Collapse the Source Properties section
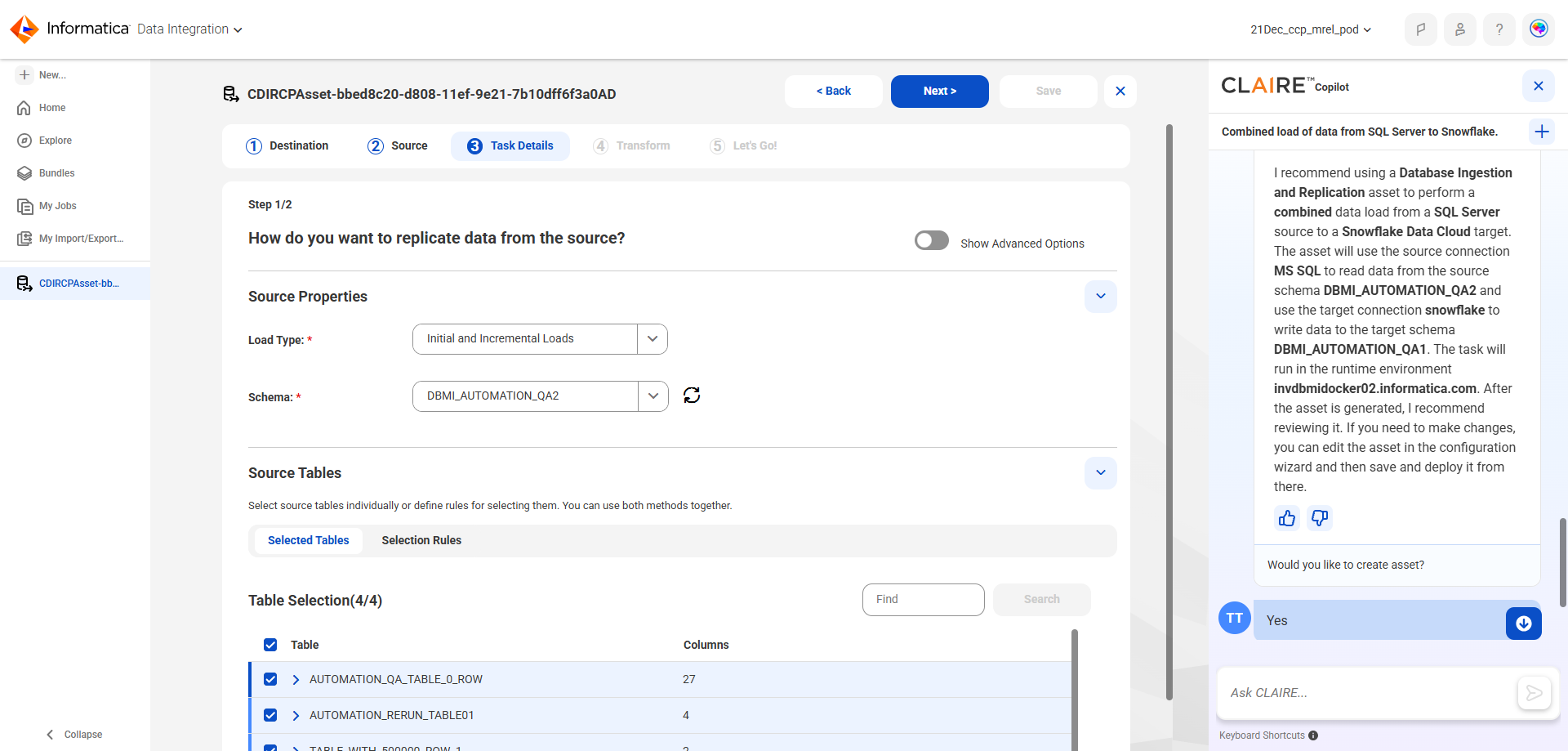This screenshot has width=1568, height=751. pos(1101,297)
